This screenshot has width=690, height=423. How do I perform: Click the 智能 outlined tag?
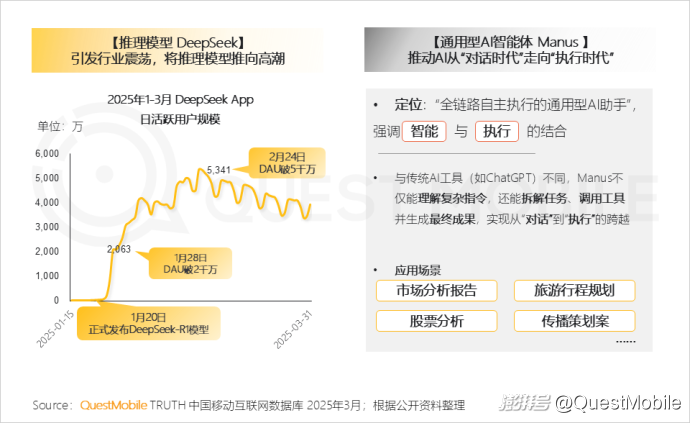pos(424,131)
